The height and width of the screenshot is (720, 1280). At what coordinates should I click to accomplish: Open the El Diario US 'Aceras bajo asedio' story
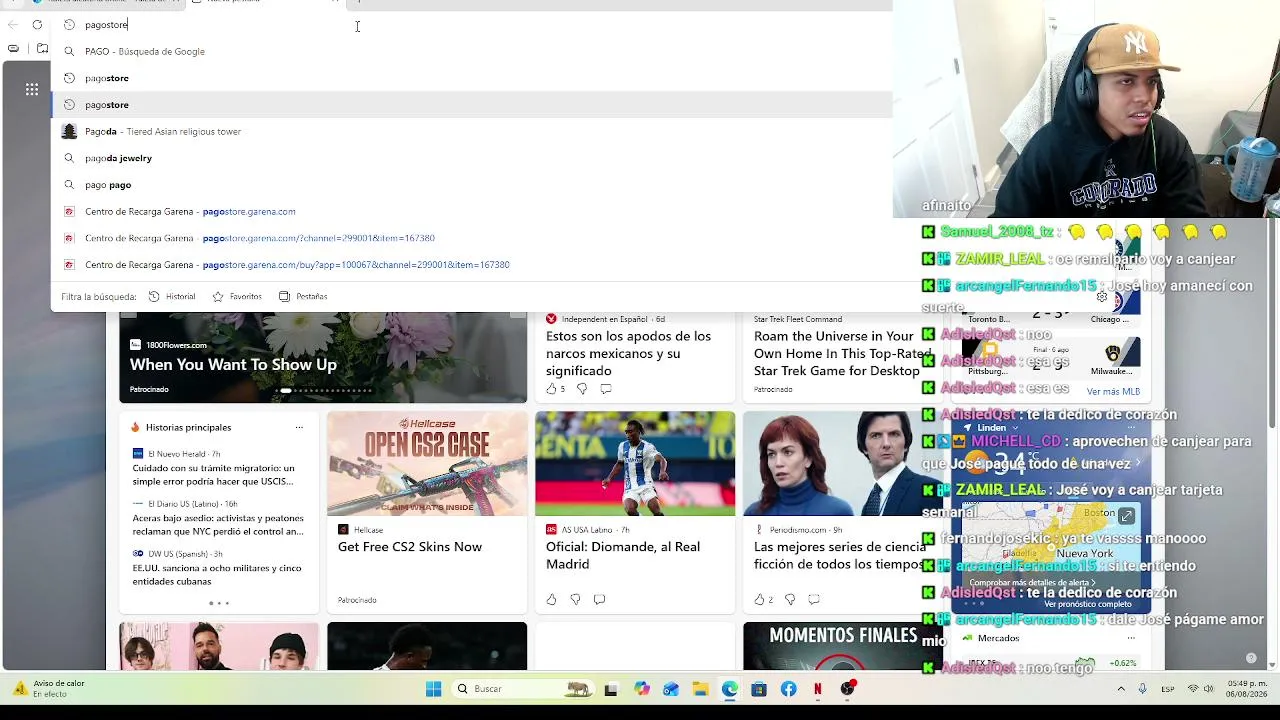point(218,524)
